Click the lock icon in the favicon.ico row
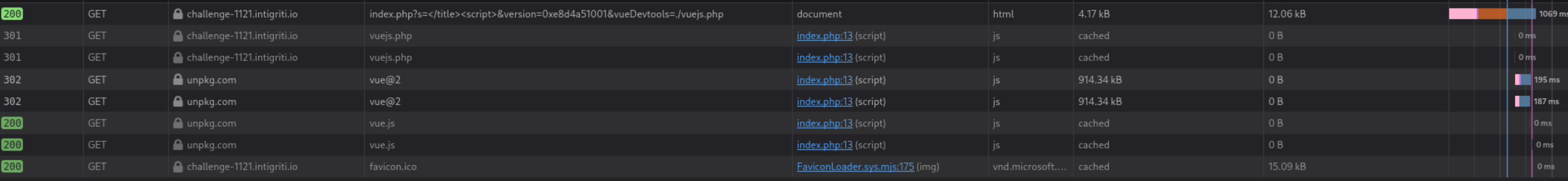The height and width of the screenshot is (181, 1568). pos(178,166)
